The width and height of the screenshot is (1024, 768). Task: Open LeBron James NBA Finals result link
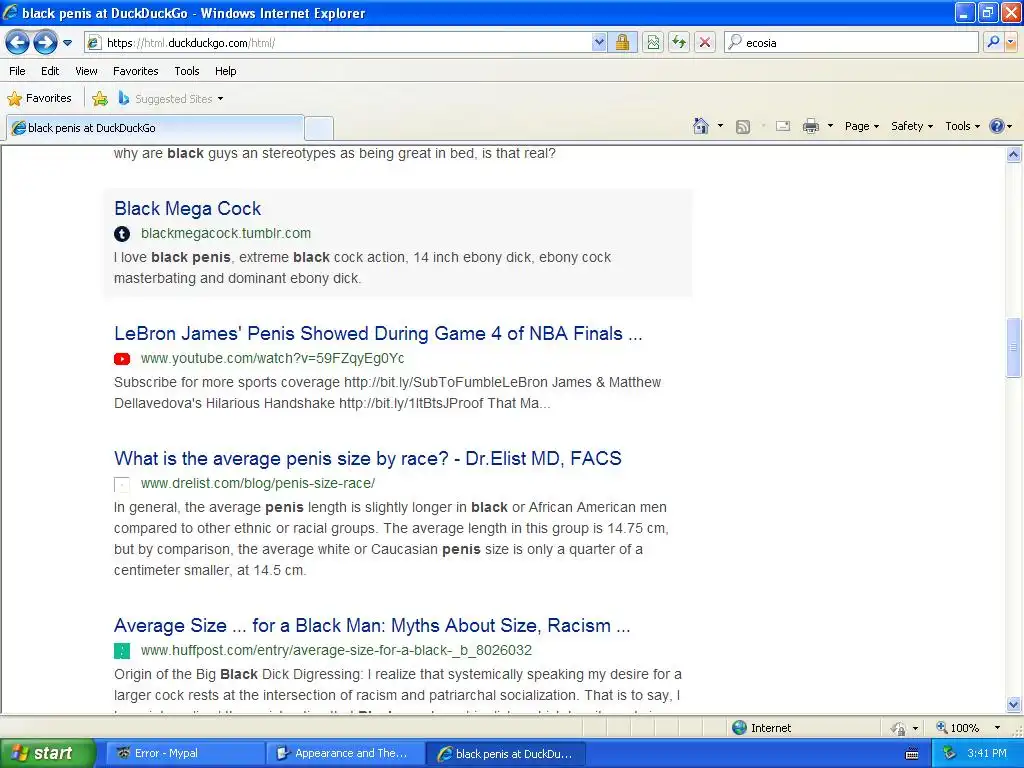click(x=378, y=334)
